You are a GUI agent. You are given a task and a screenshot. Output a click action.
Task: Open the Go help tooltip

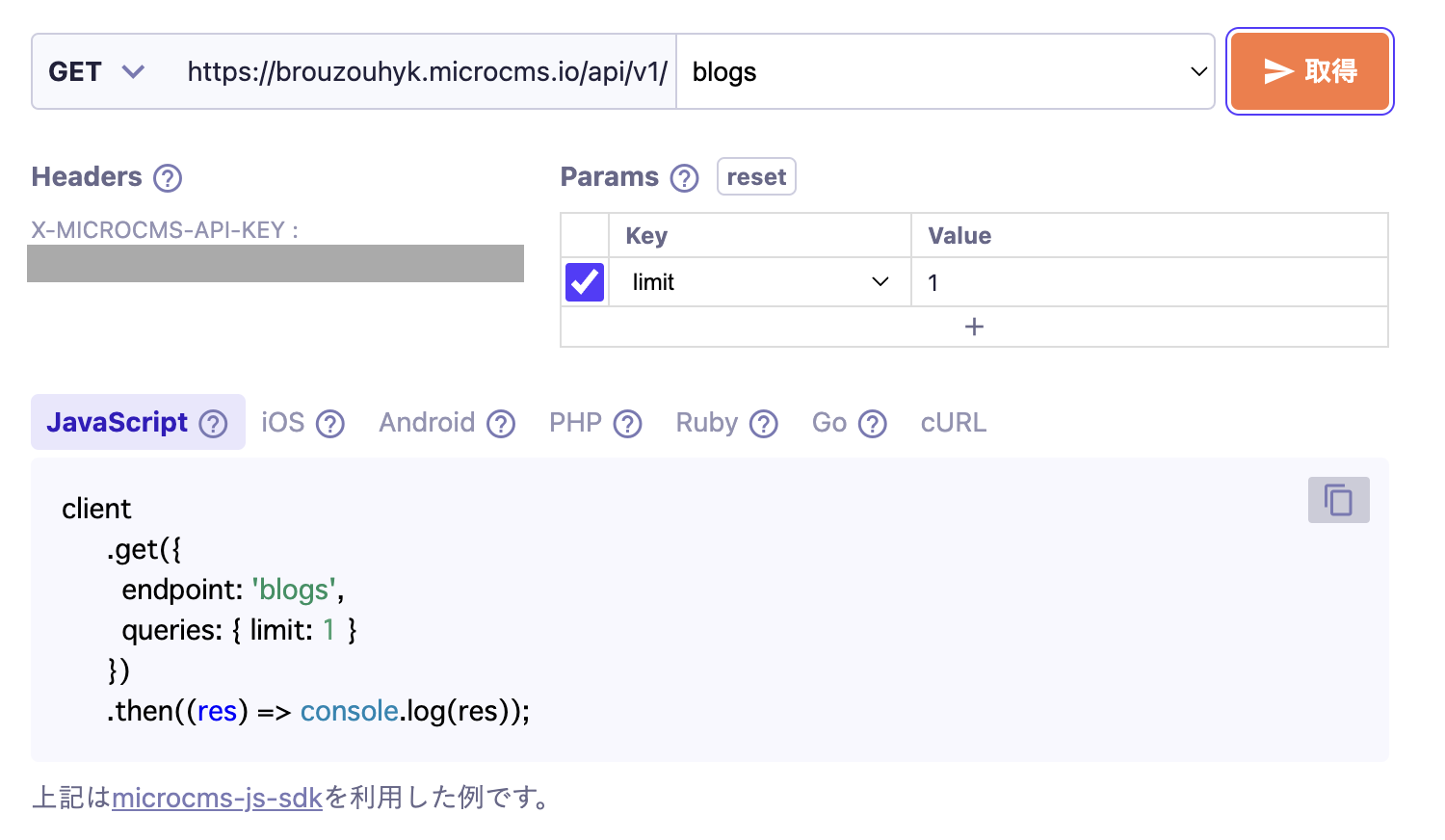coord(873,423)
